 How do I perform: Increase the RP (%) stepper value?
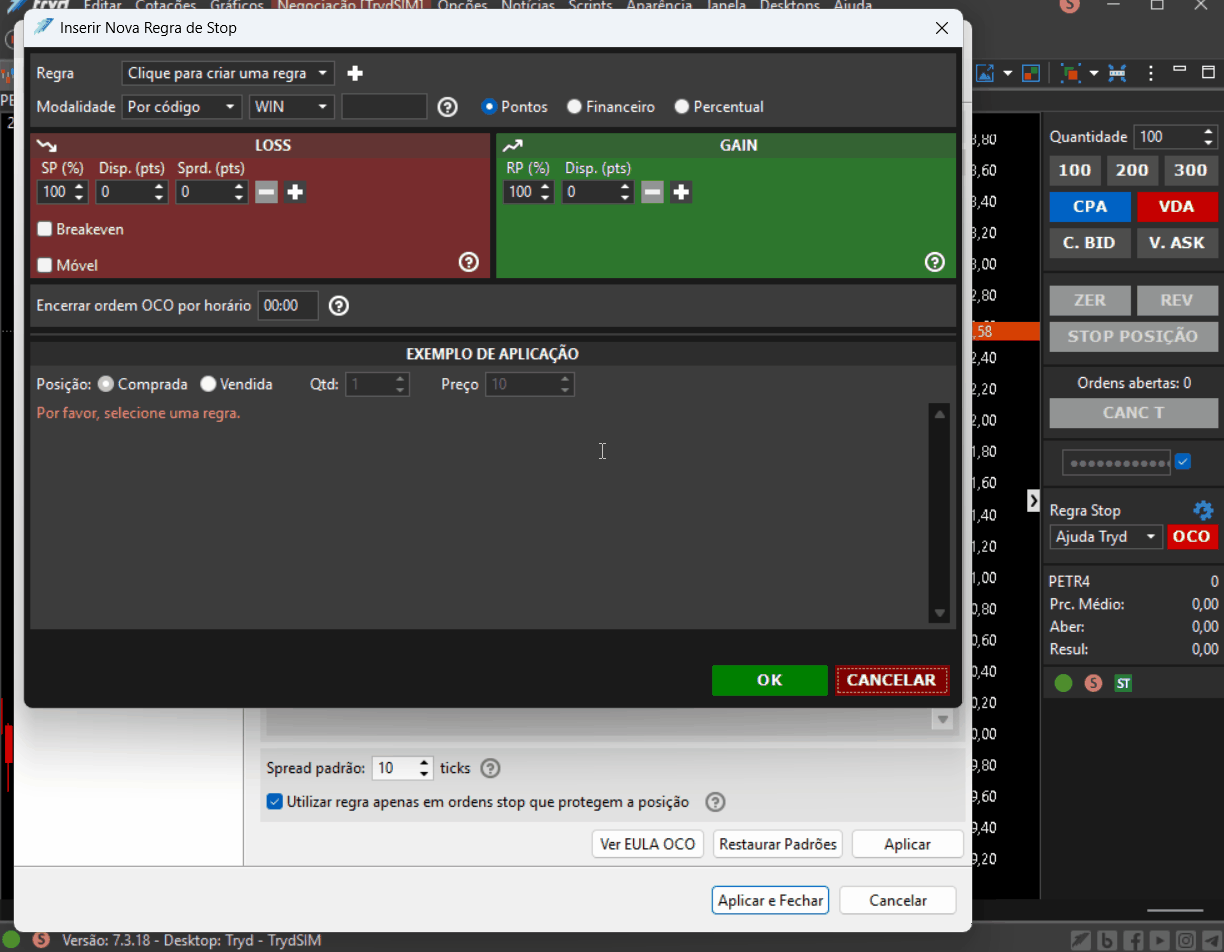click(545, 187)
